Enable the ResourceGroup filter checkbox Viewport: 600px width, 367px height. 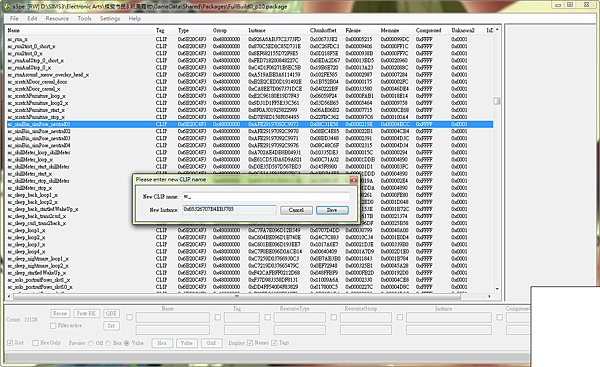tap(334, 317)
